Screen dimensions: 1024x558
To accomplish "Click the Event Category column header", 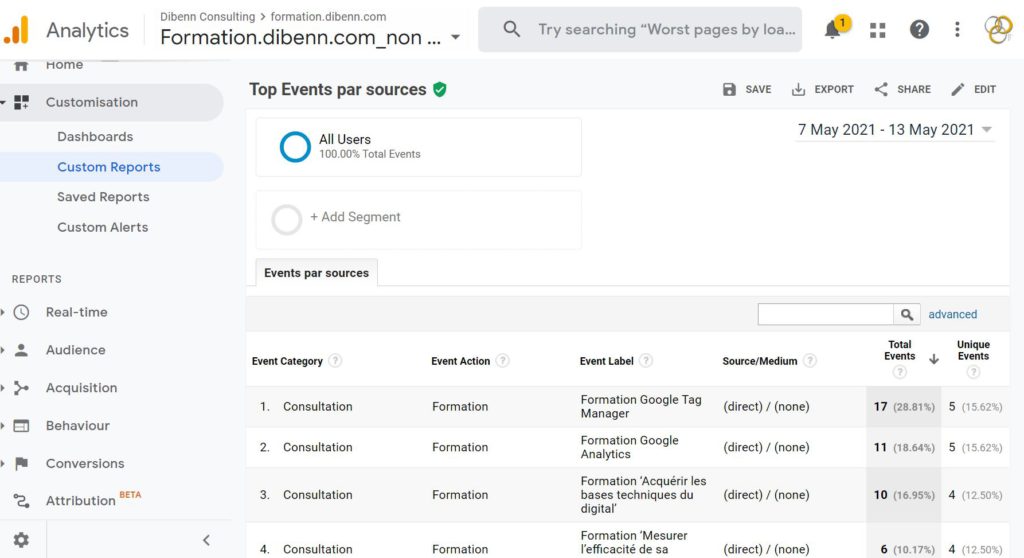I will pos(287,361).
